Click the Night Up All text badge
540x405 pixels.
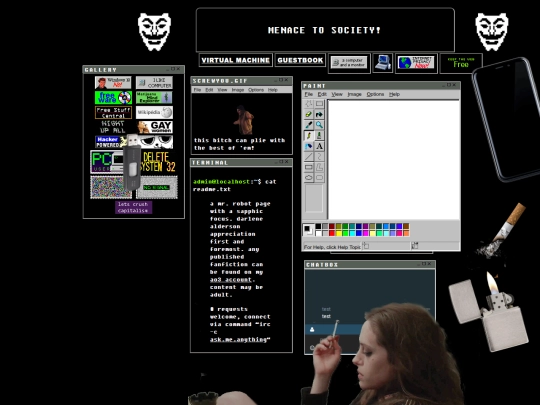[113, 127]
